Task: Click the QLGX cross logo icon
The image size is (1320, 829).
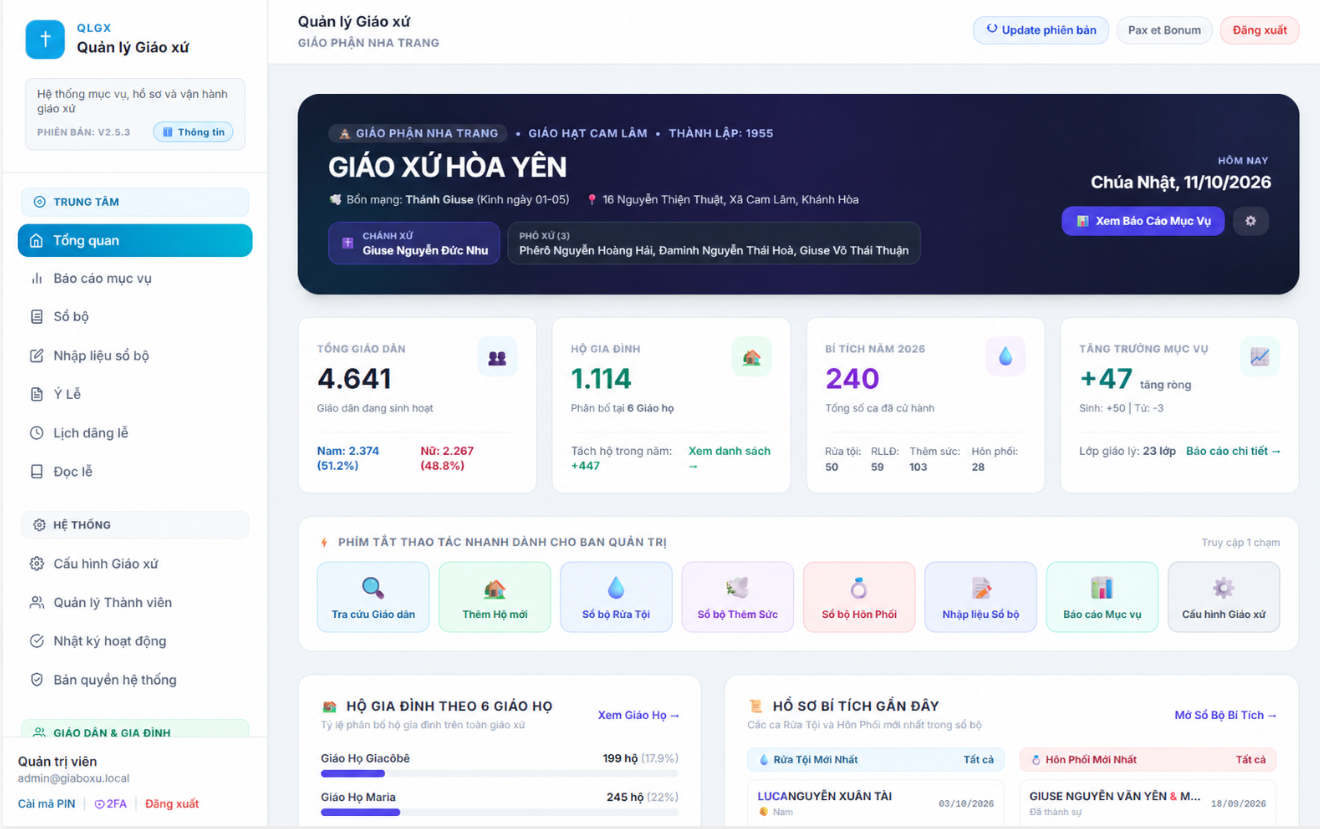Action: click(x=45, y=39)
